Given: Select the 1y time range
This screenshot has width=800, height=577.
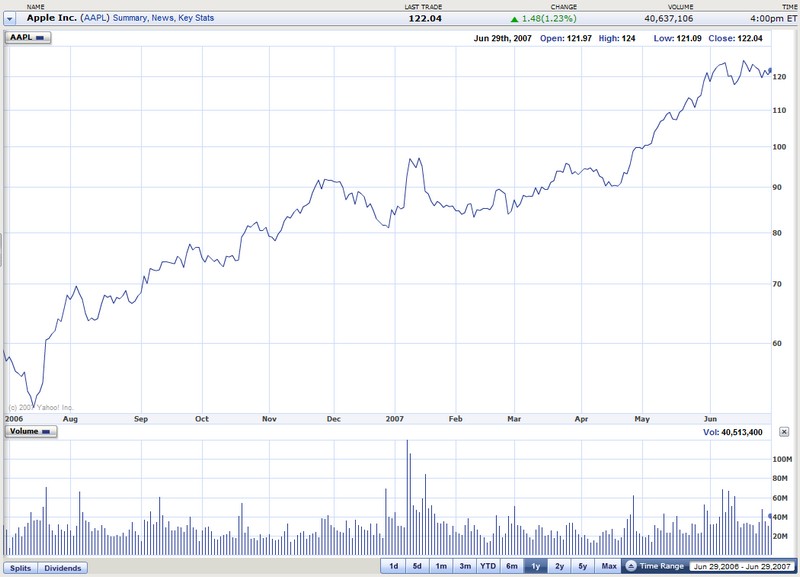Looking at the screenshot, I should click(x=535, y=566).
